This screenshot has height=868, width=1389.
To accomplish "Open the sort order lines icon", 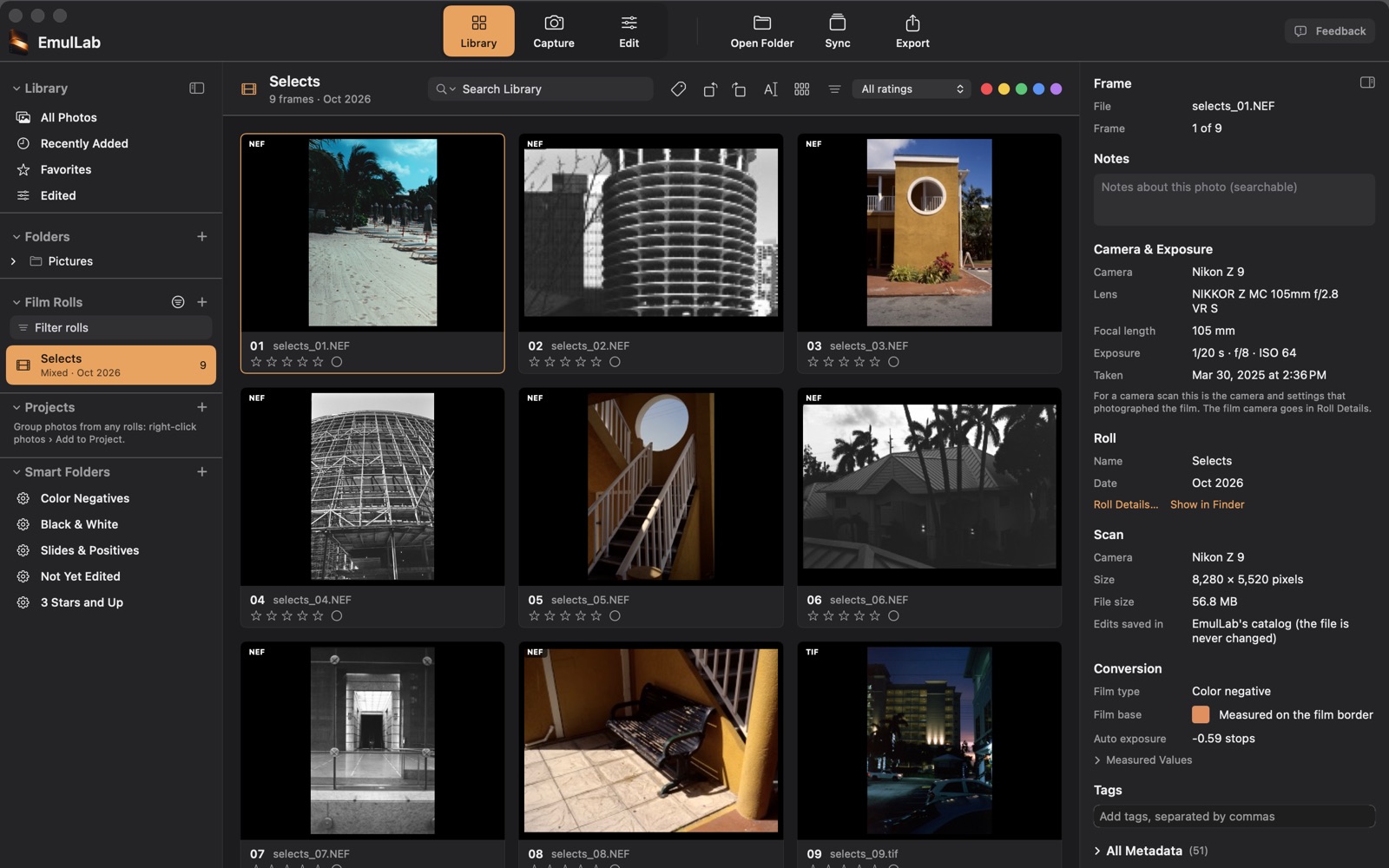I will coord(834,89).
